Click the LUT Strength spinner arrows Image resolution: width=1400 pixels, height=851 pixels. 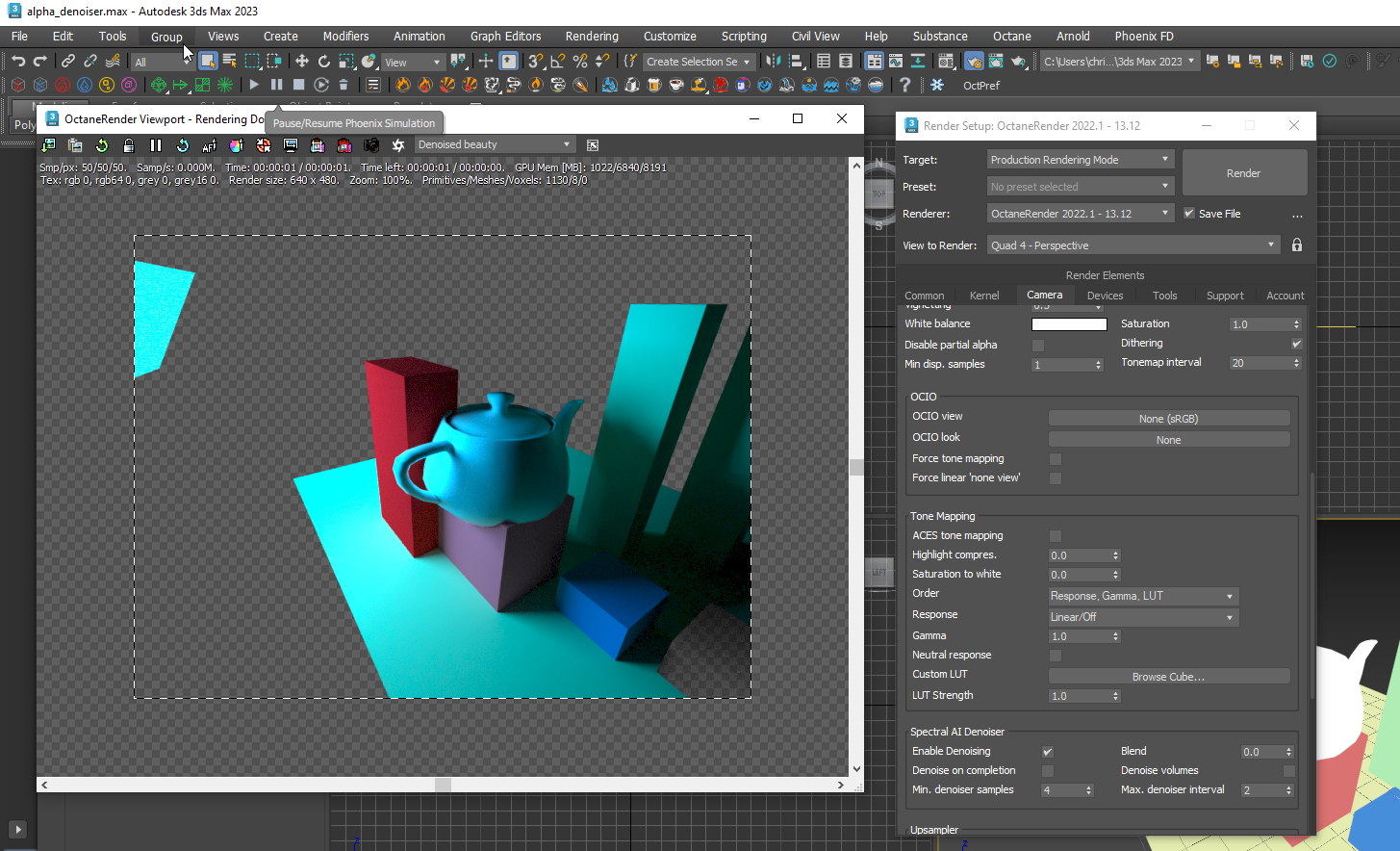click(x=1116, y=696)
